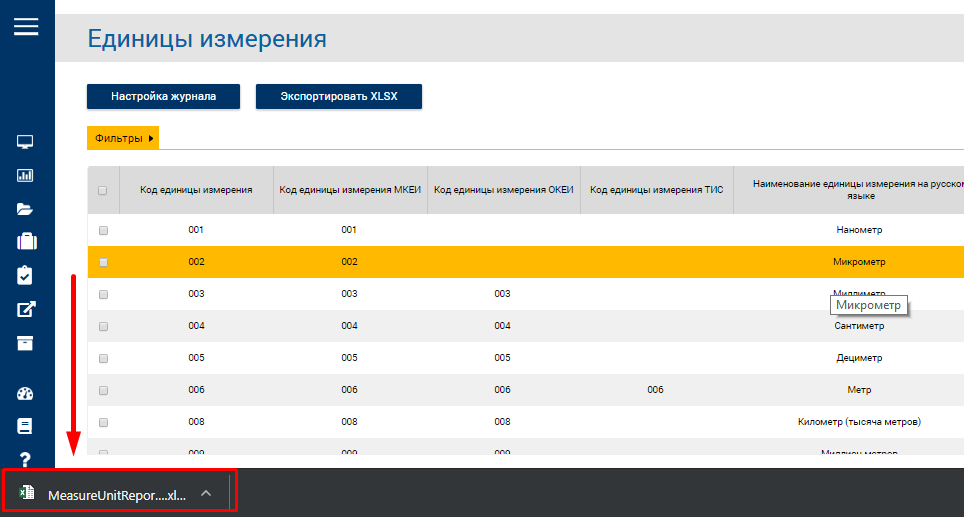Open download options chevron for MeasureUnitReport

(x=206, y=493)
